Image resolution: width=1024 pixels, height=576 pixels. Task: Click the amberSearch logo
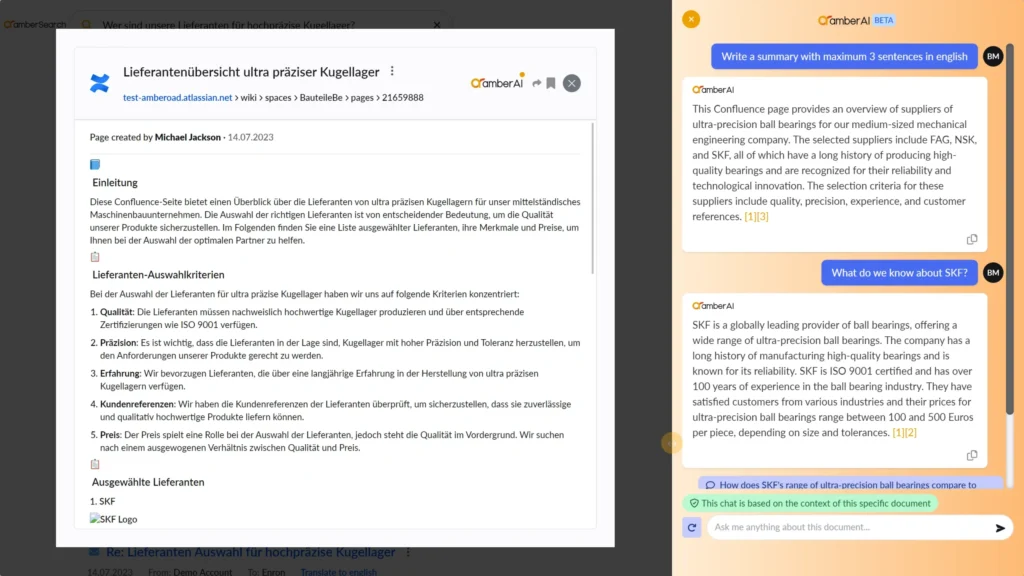(35, 24)
